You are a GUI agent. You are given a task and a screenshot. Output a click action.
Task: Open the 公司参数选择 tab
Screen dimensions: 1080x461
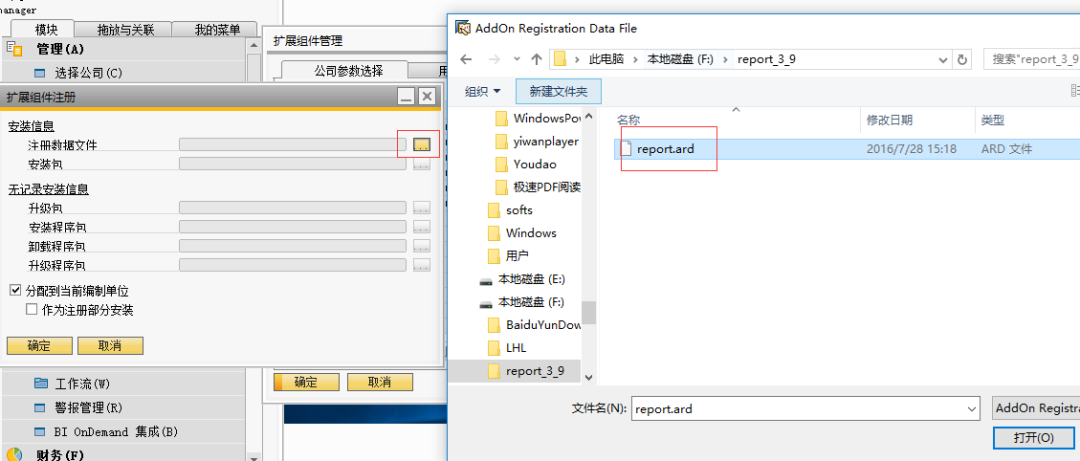349,70
